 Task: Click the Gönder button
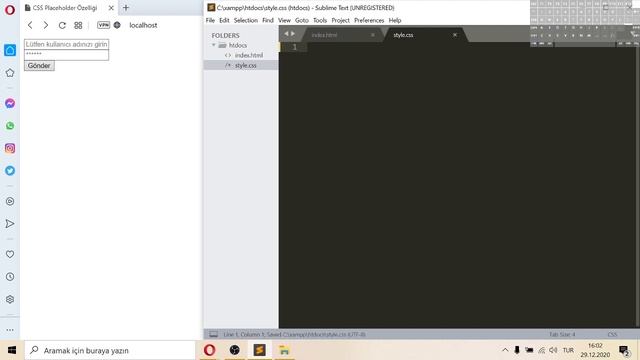click(x=39, y=66)
